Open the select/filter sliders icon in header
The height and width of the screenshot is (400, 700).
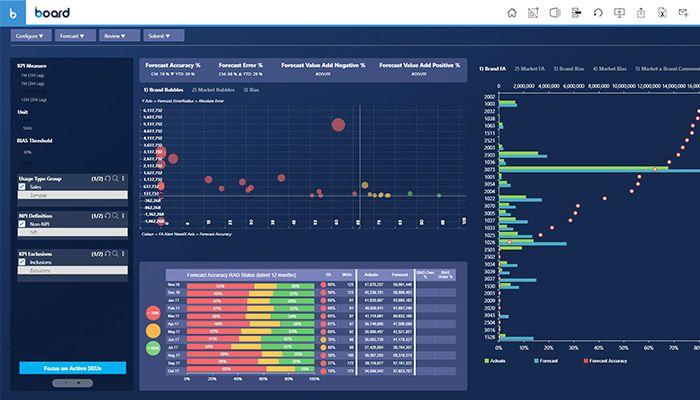(576, 13)
